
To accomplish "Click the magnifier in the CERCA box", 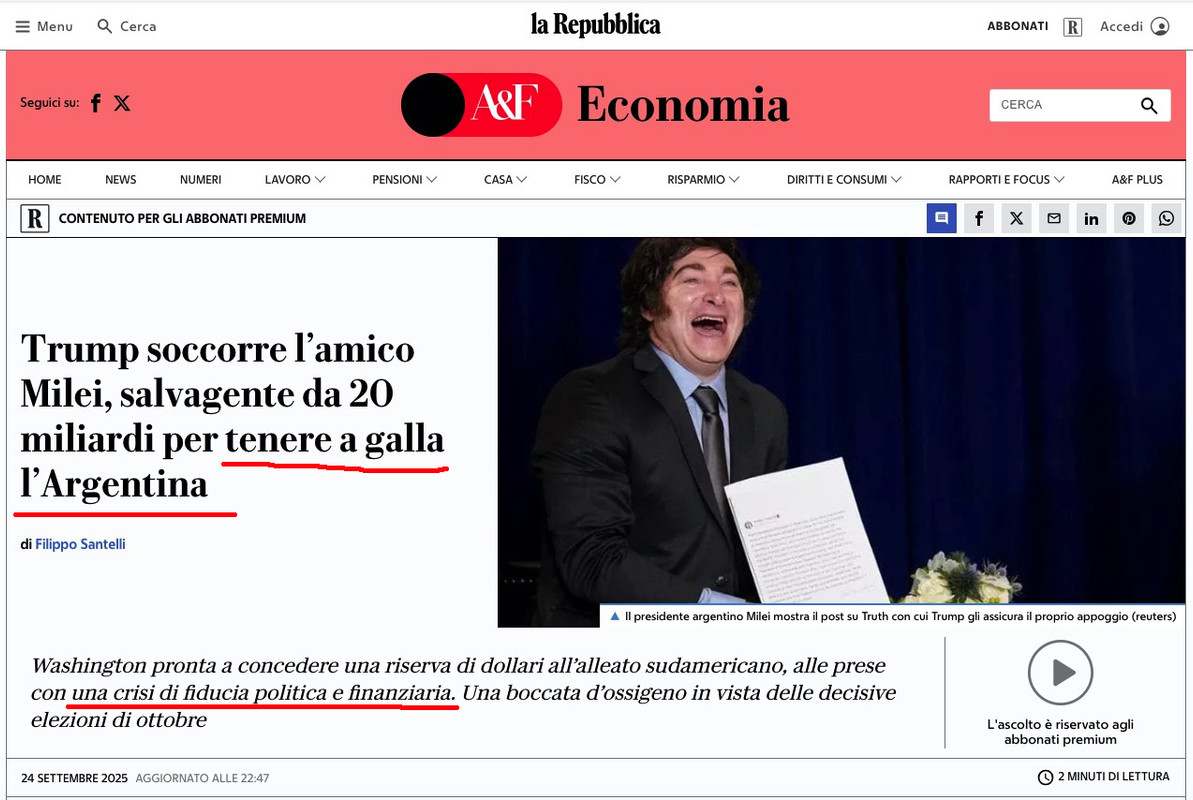I will pyautogui.click(x=1149, y=105).
